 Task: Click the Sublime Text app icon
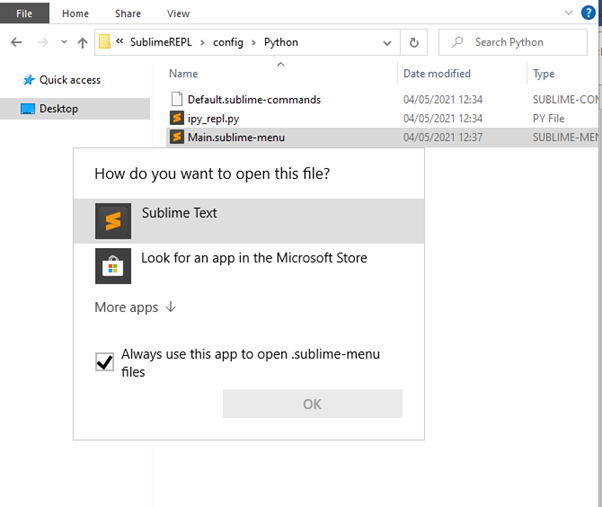(x=113, y=221)
